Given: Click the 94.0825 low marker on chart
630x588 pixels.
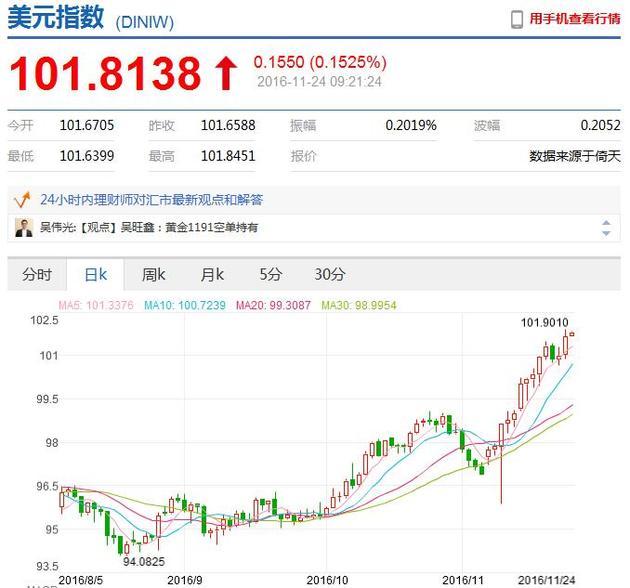Looking at the screenshot, I should point(144,562).
